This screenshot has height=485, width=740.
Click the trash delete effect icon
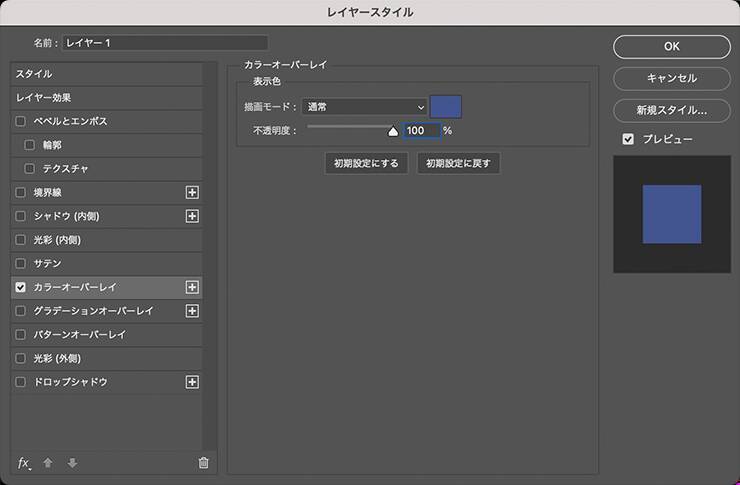pos(203,462)
